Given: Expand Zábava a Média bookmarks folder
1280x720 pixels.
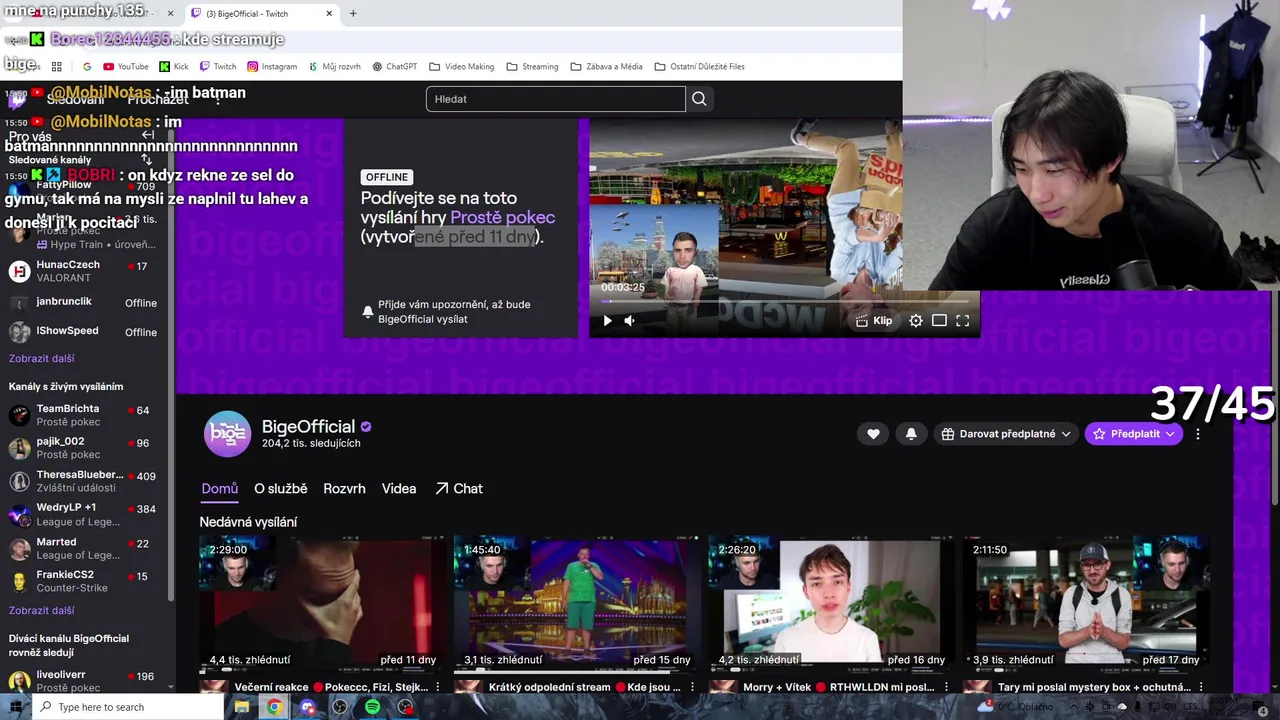Looking at the screenshot, I should pyautogui.click(x=606, y=67).
